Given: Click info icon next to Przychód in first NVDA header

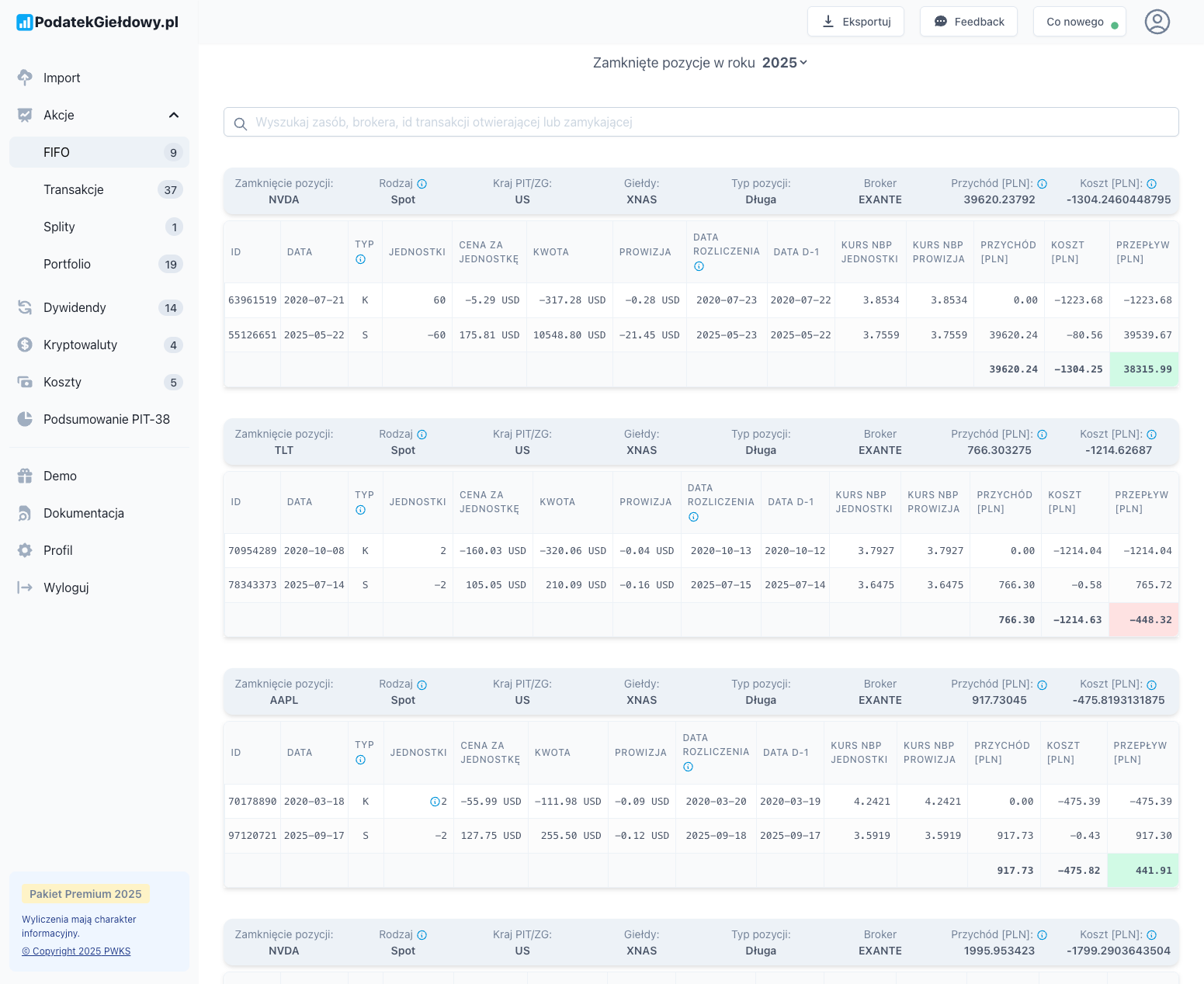Looking at the screenshot, I should tap(1043, 184).
